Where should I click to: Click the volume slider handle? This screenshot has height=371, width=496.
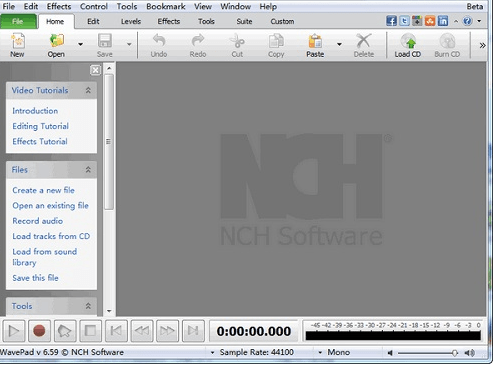[455, 353]
